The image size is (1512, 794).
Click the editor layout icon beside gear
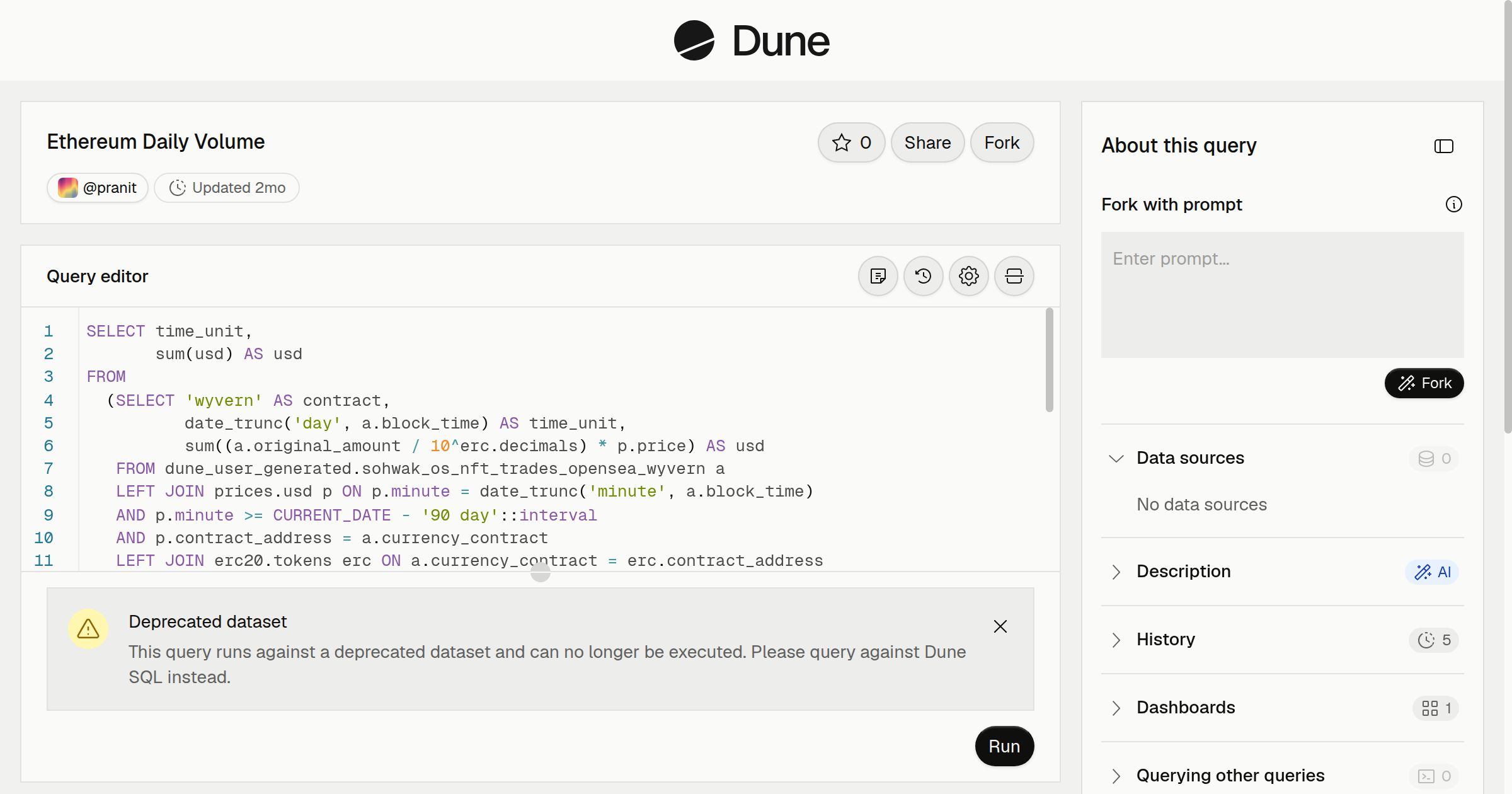pyautogui.click(x=1014, y=276)
